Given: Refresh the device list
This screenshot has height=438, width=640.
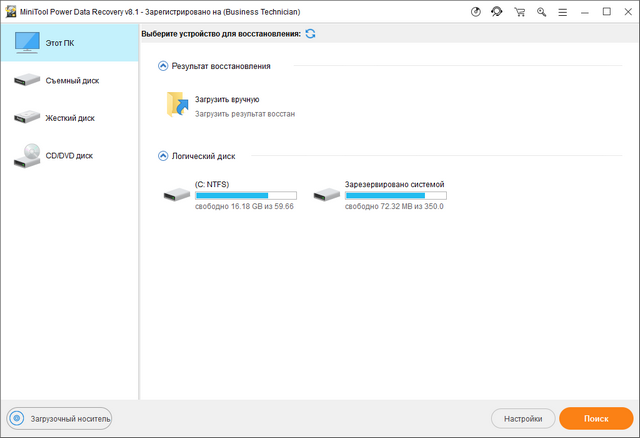Looking at the screenshot, I should point(310,33).
